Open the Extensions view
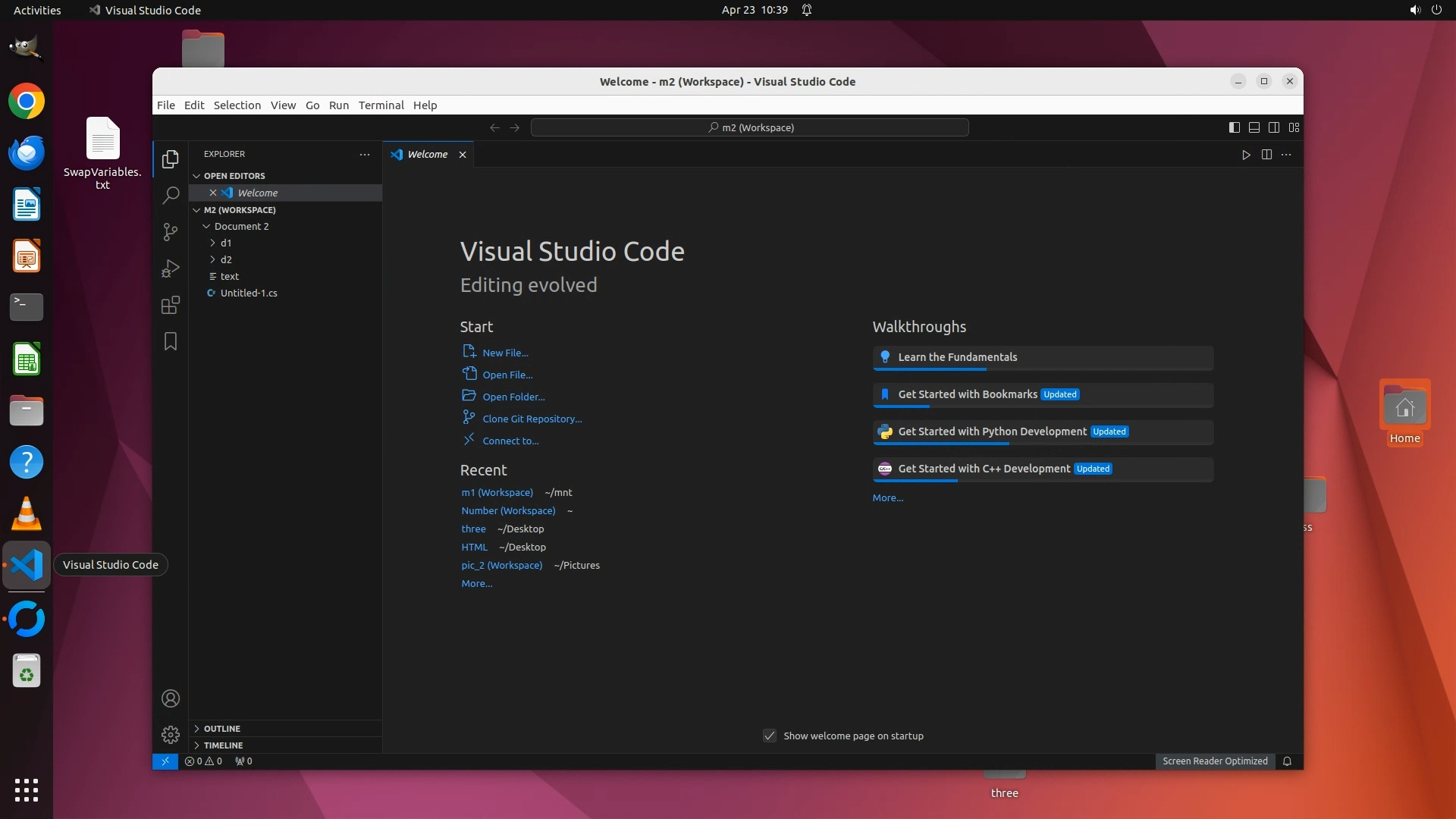This screenshot has width=1456, height=819. [x=171, y=305]
